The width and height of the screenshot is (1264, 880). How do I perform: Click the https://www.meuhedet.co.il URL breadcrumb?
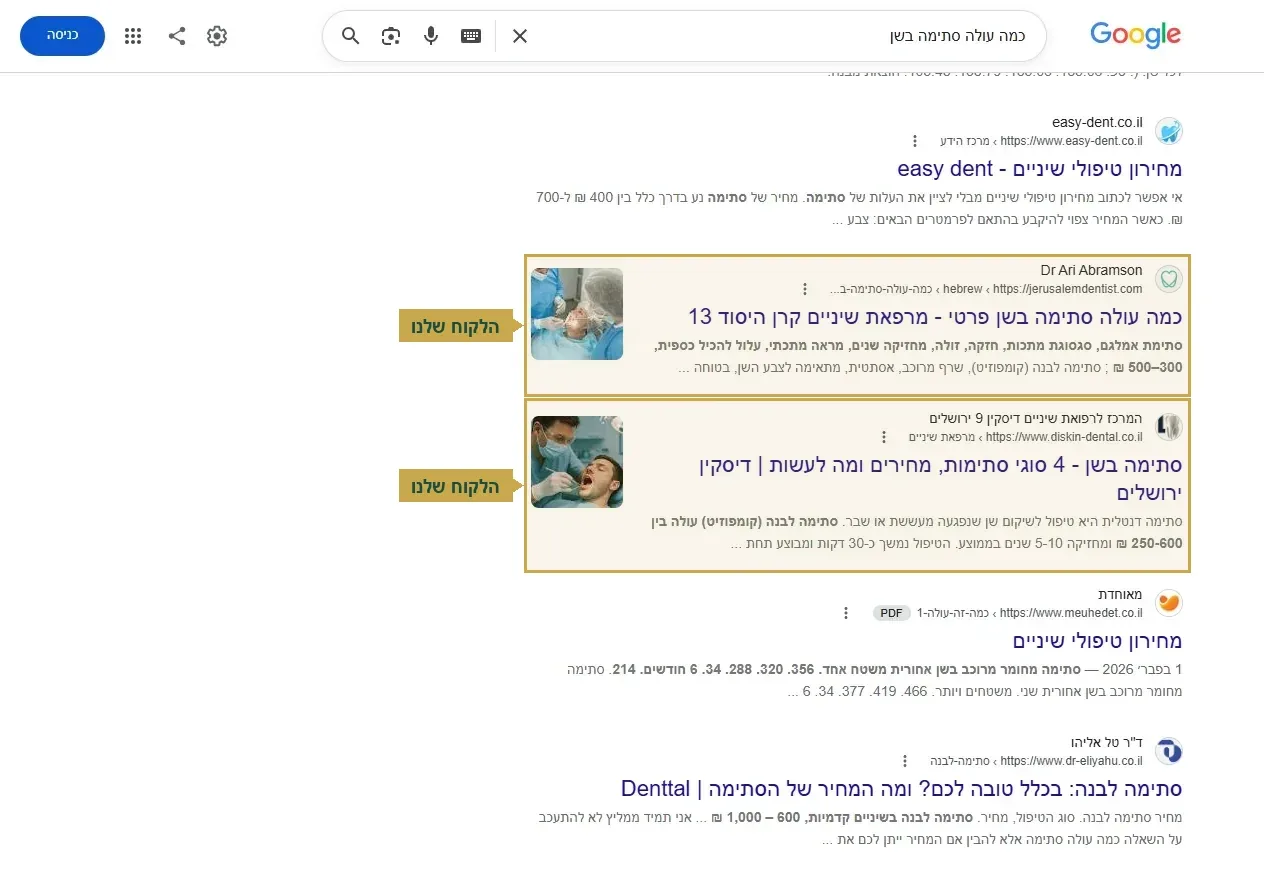coord(1071,613)
